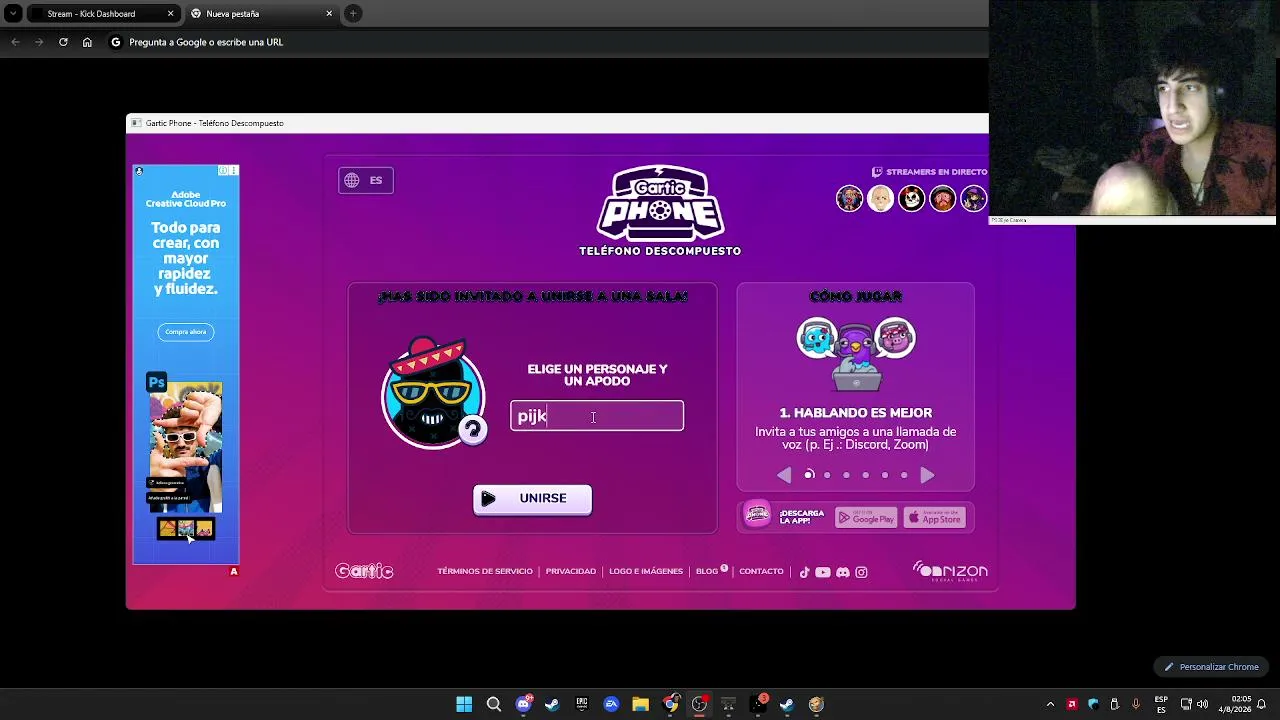Open the first live streamer avatar

click(849, 198)
